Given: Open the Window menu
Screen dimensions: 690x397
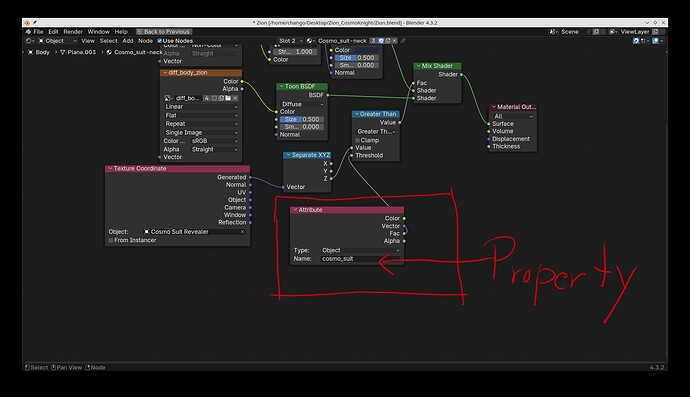Looking at the screenshot, I should click(x=99, y=32).
